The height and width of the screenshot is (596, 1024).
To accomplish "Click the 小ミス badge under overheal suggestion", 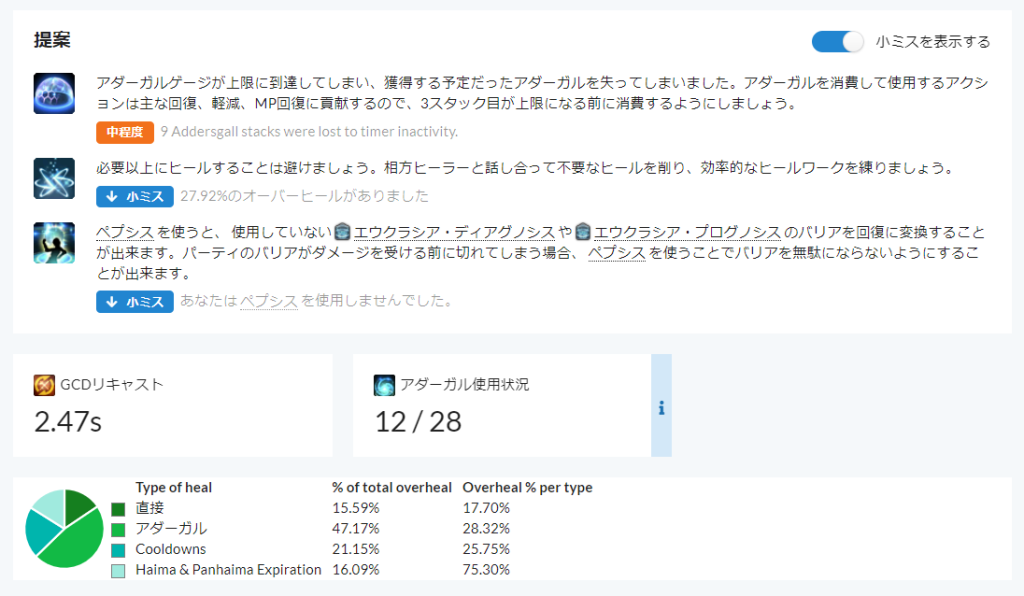I will click(x=135, y=196).
